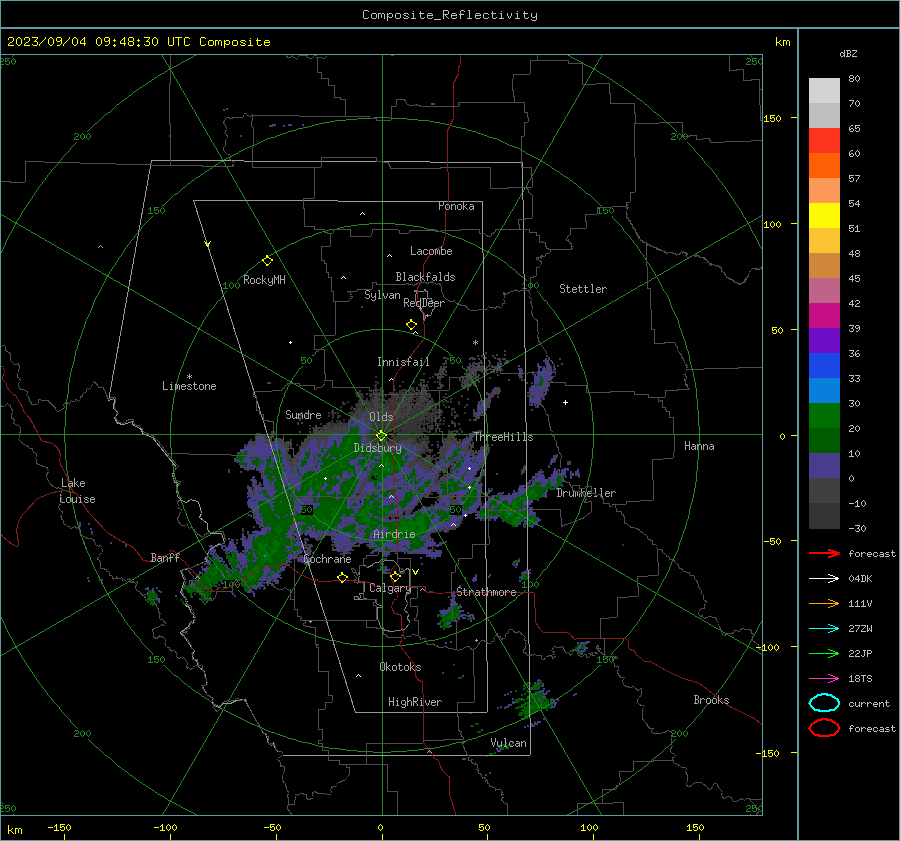Click the HighRiver town label
The image size is (900, 841).
(415, 702)
